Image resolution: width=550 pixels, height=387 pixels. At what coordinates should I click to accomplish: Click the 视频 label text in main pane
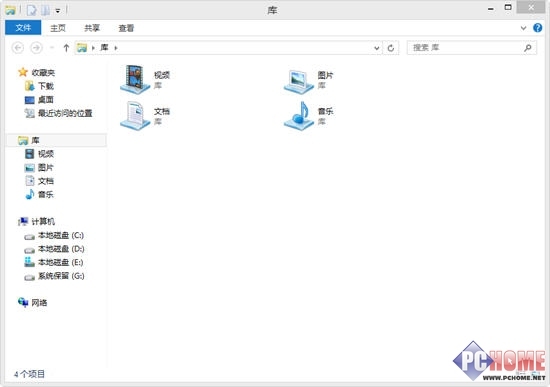pyautogui.click(x=162, y=75)
